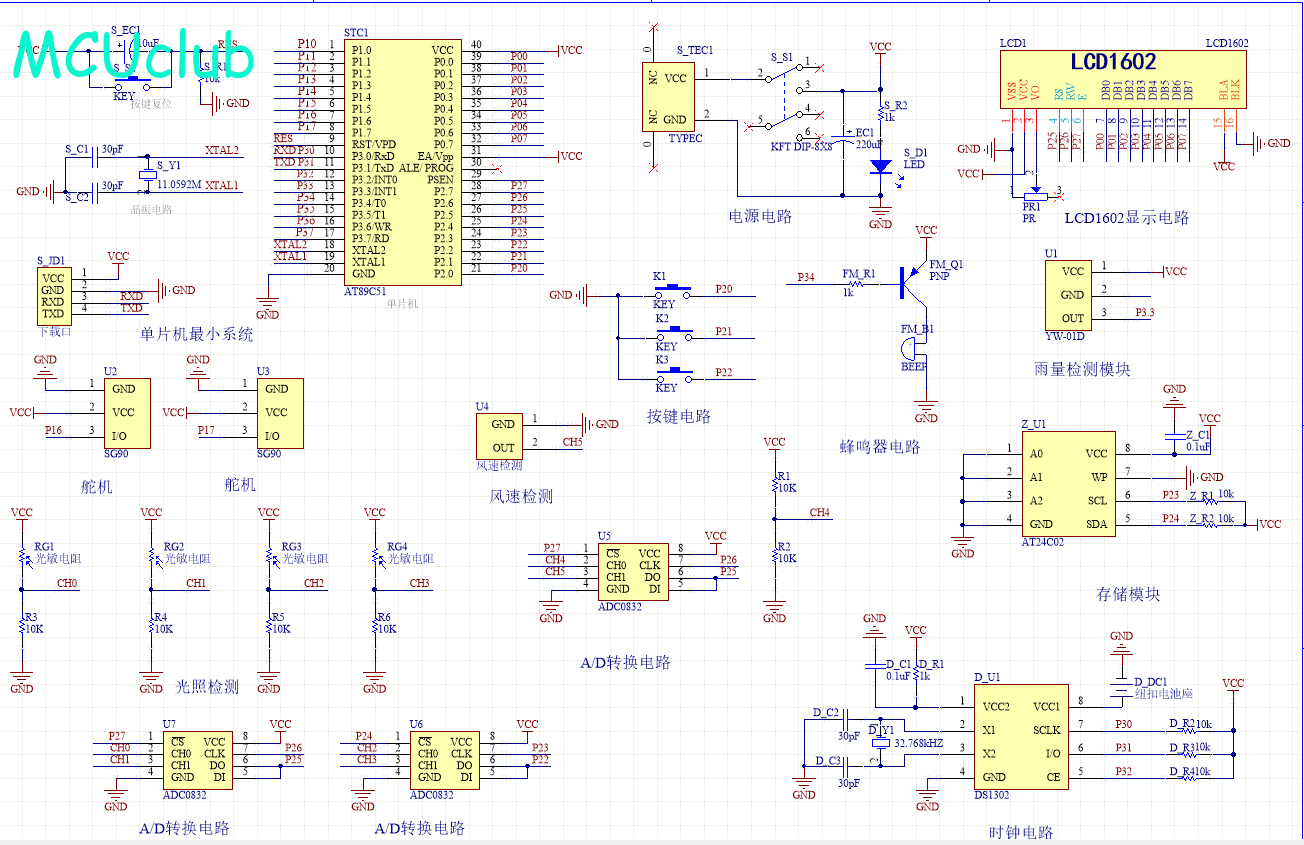Click the S_JD1 download header connector
Screen dimensions: 1304x845
coord(53,296)
